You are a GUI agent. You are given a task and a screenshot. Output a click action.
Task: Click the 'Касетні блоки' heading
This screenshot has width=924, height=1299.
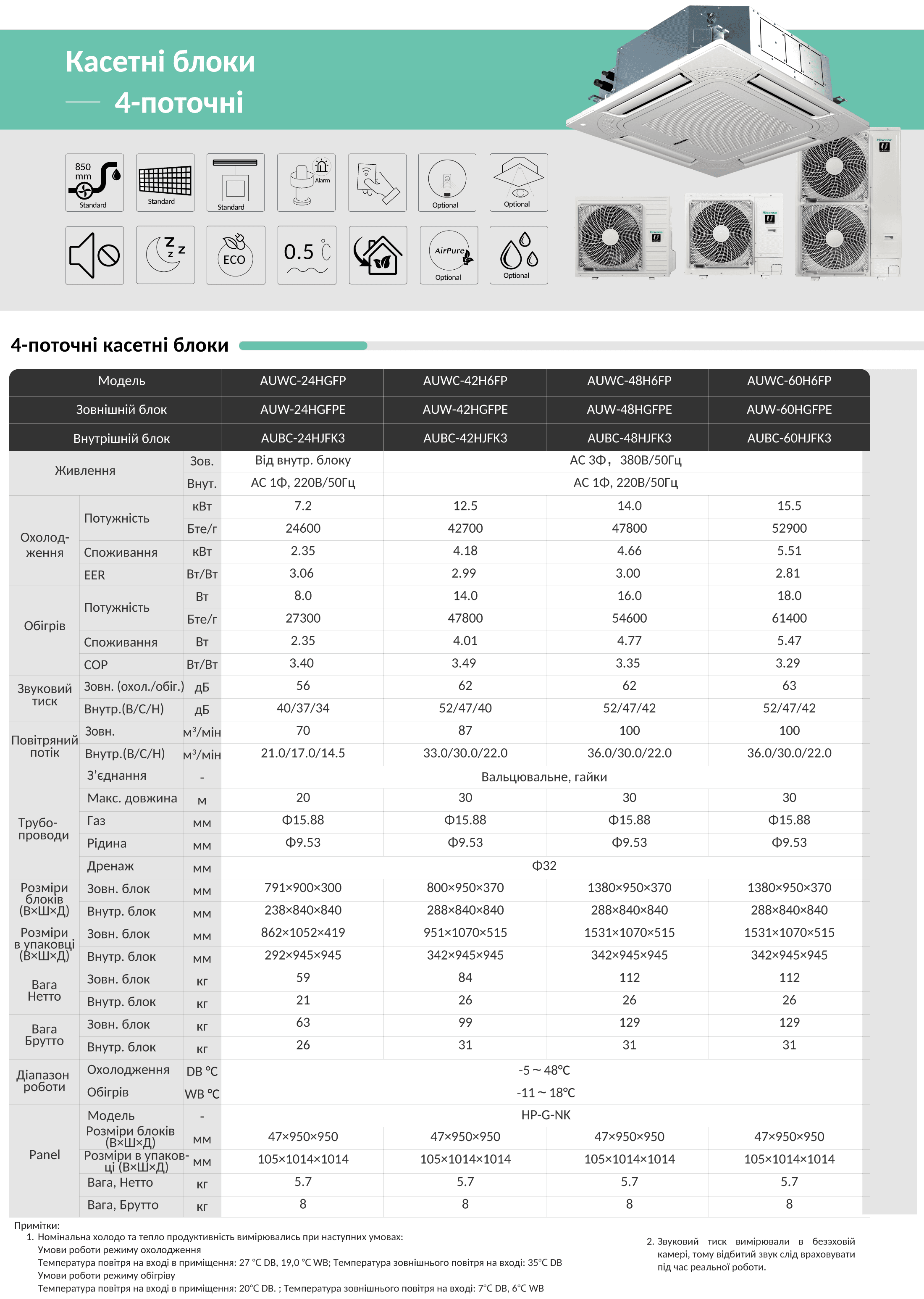(x=160, y=61)
